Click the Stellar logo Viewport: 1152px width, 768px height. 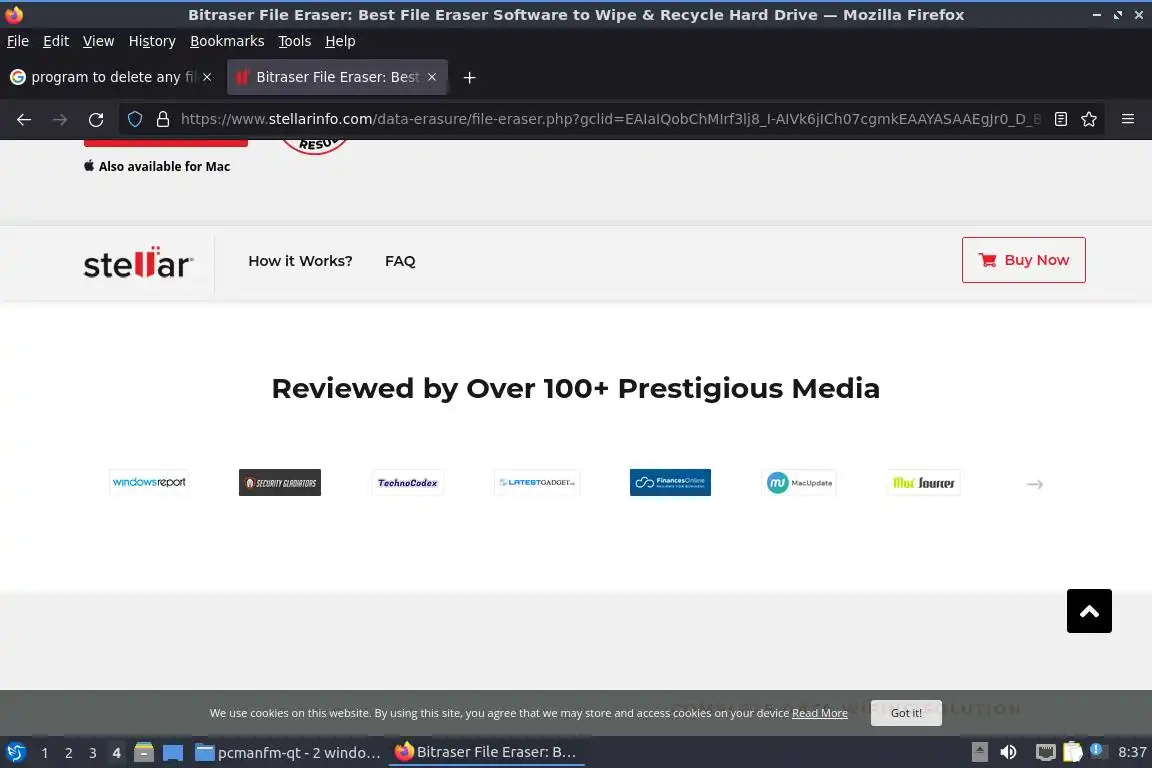138,262
